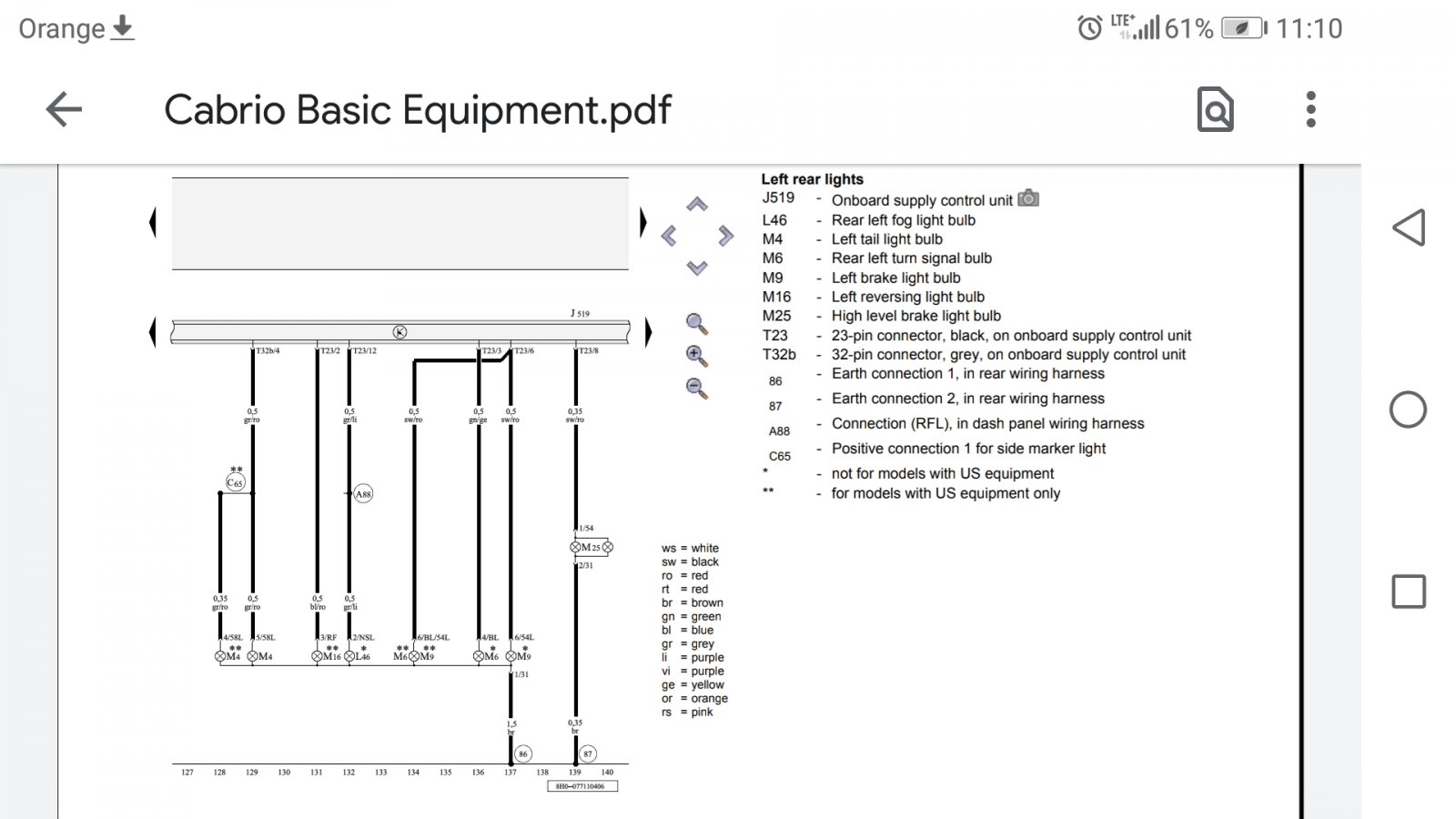
Task: Tap the LTE signal strength indicator
Action: tap(1136, 27)
